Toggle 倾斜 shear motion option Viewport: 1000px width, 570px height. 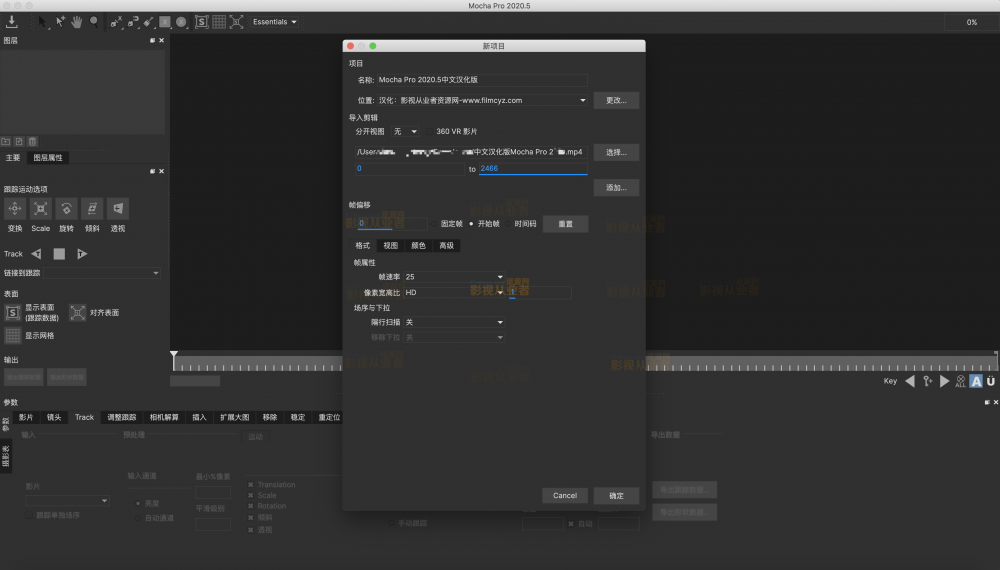92,208
